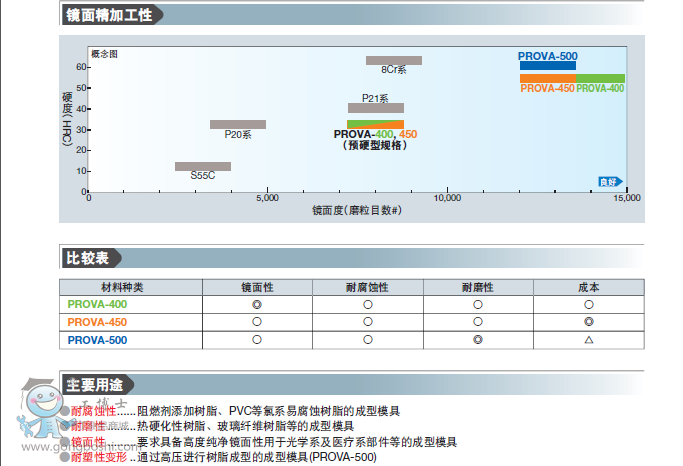Click PROVA-450 耐磨性 circle symbol
The width and height of the screenshot is (683, 466).
pyautogui.click(x=478, y=321)
